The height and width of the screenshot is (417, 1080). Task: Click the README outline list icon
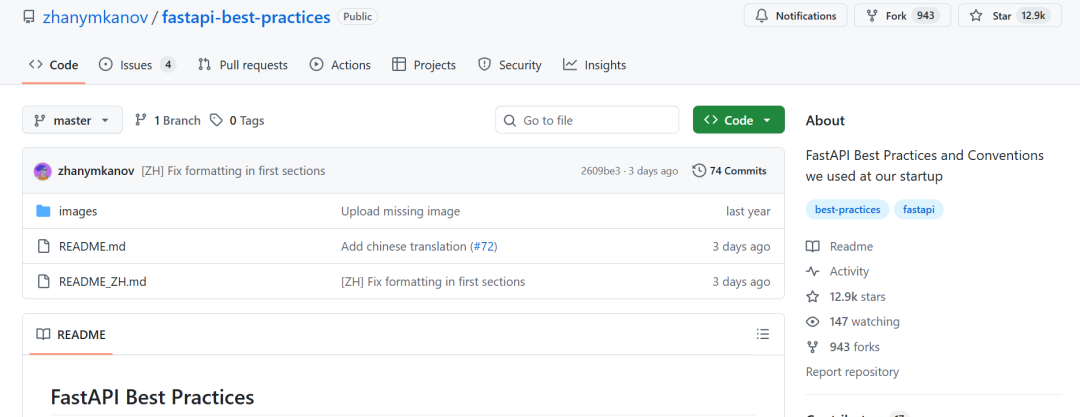coord(763,334)
